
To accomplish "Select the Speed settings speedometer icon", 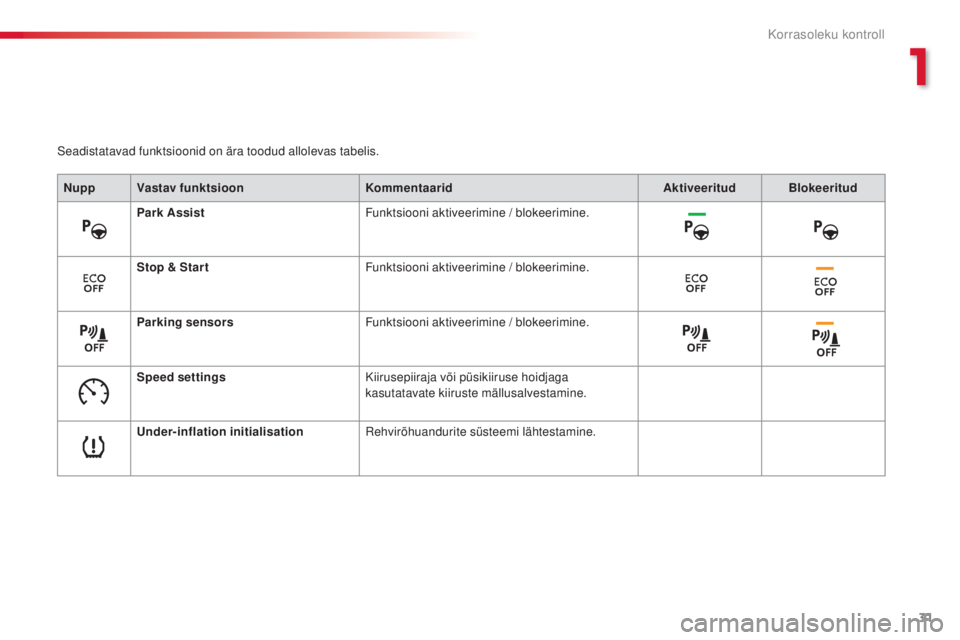I will [x=93, y=393].
